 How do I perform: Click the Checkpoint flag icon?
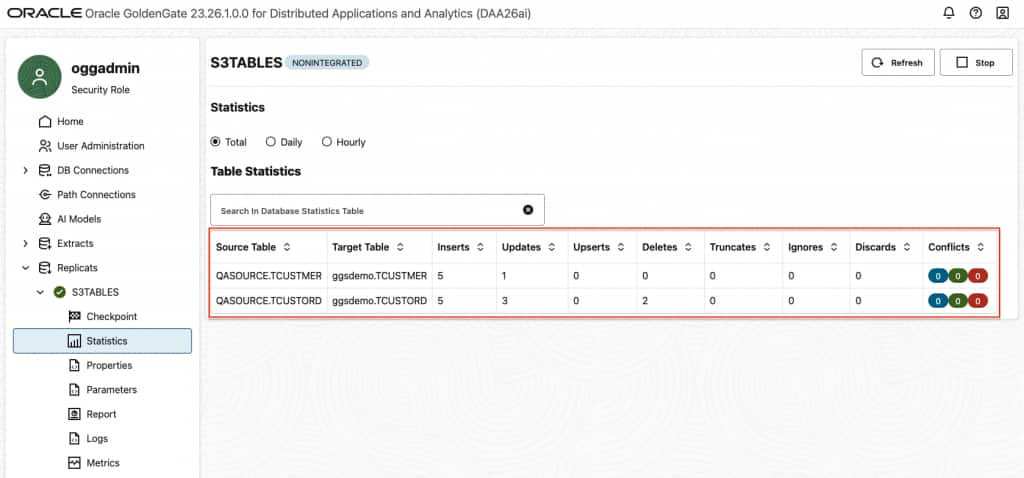coord(74,316)
